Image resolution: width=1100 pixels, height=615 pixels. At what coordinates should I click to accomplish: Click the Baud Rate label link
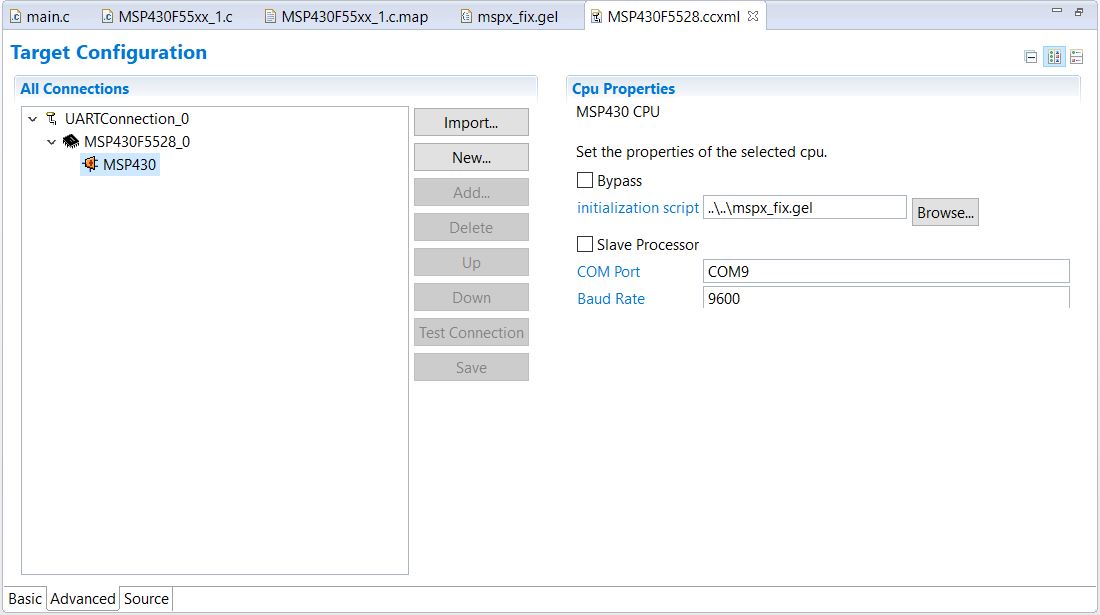click(x=610, y=299)
